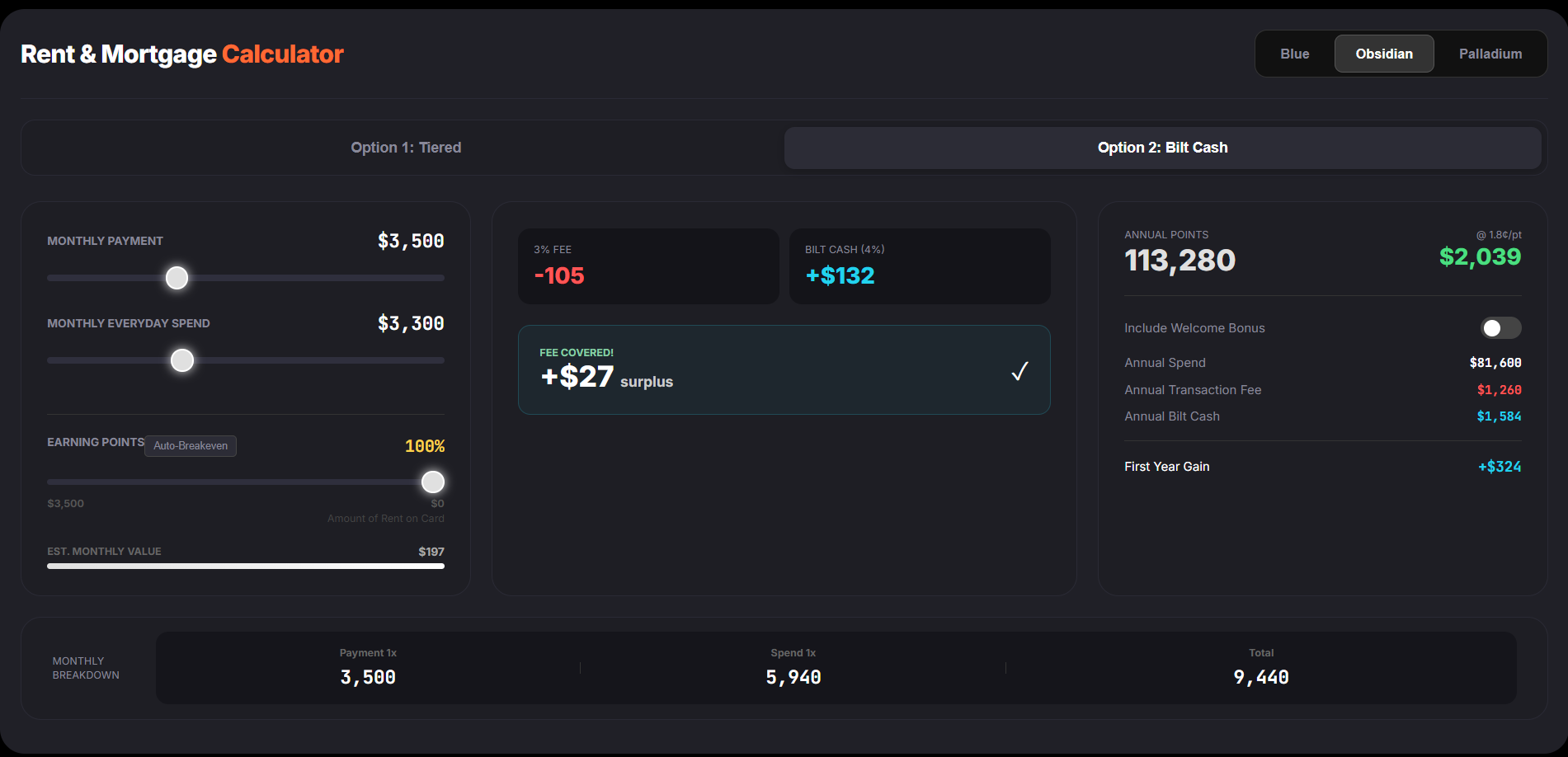Screen dimensions: 1568x757
Task: Click the Bilt Cash (4%) card
Action: point(919,266)
